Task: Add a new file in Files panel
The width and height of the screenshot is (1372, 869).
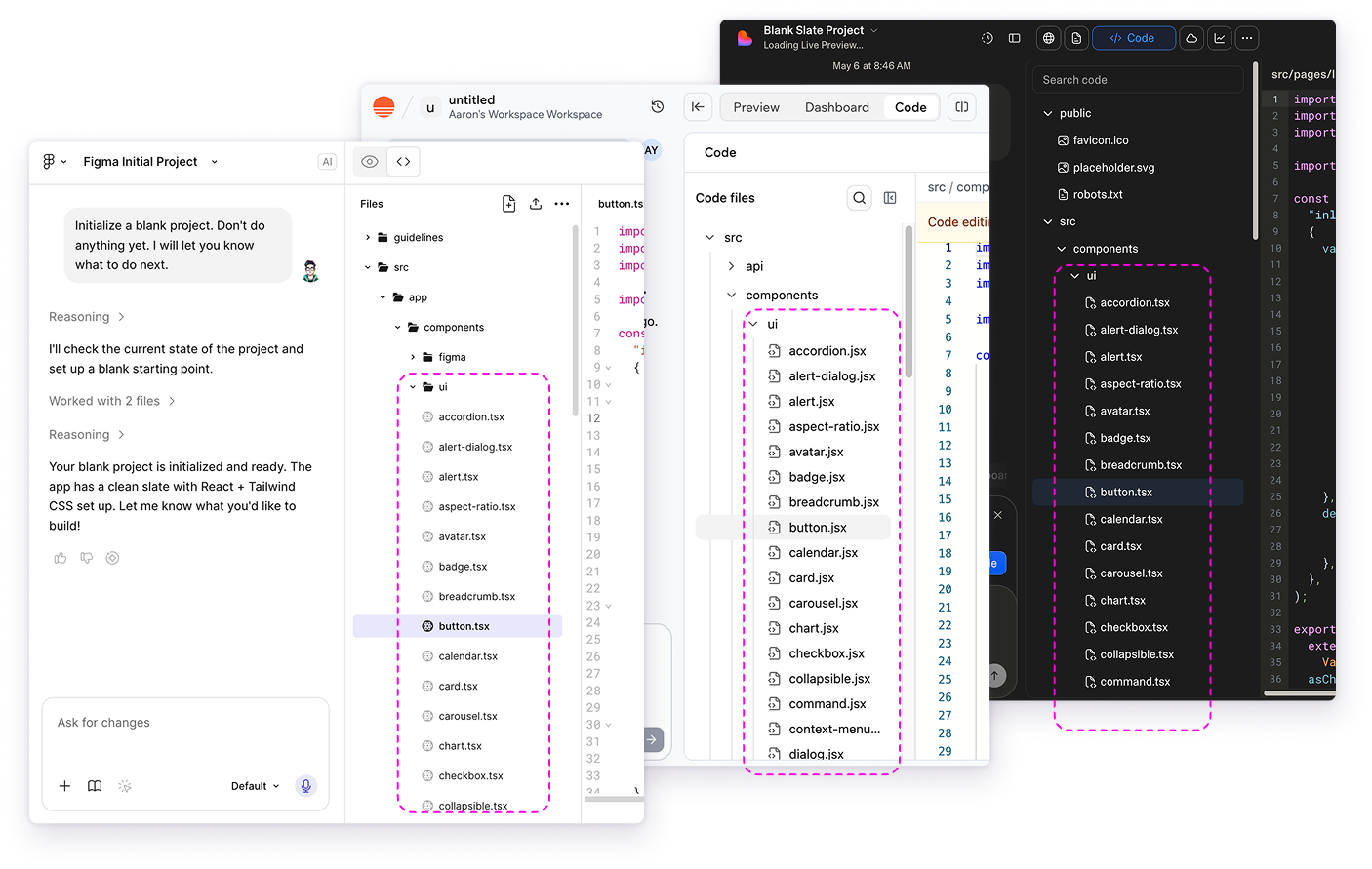Action: coord(508,204)
